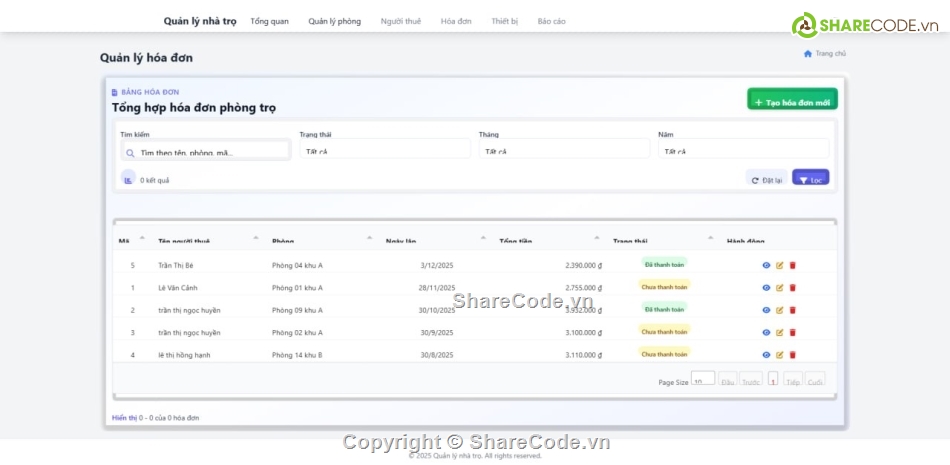The image size is (950, 465).
Task: Open the Tháng filter dropdown
Action: (564, 149)
